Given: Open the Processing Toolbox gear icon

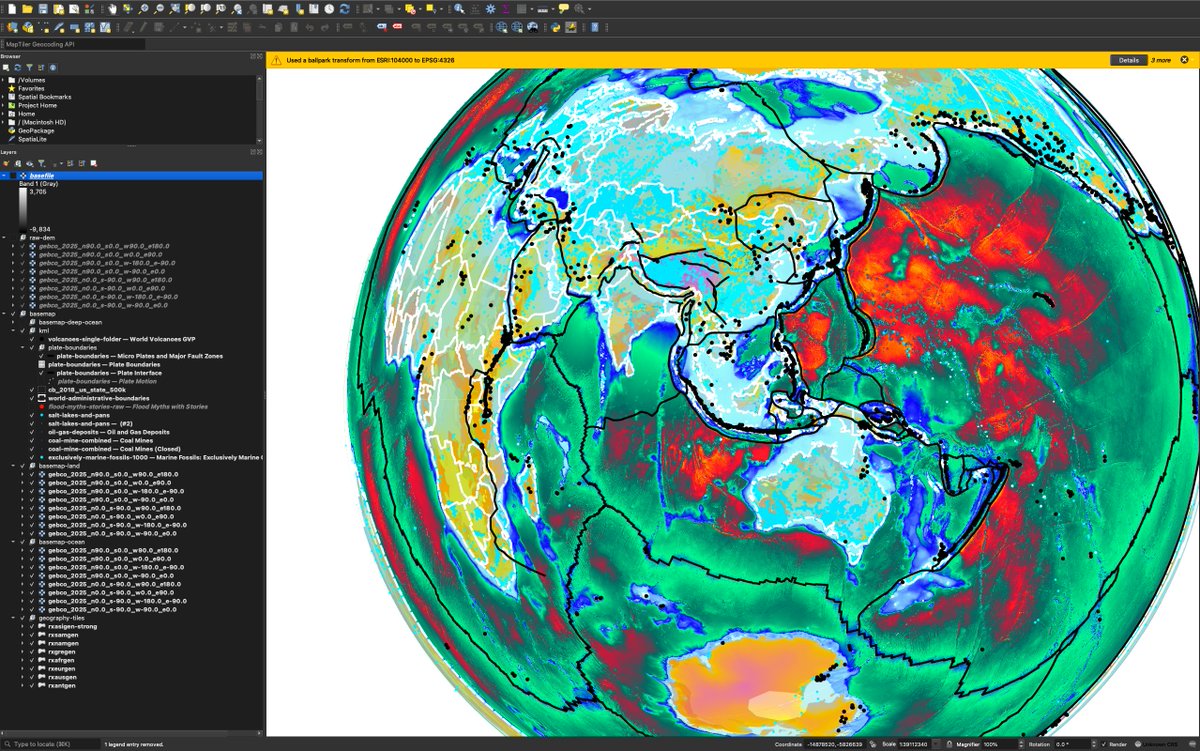Looking at the screenshot, I should pyautogui.click(x=491, y=8).
